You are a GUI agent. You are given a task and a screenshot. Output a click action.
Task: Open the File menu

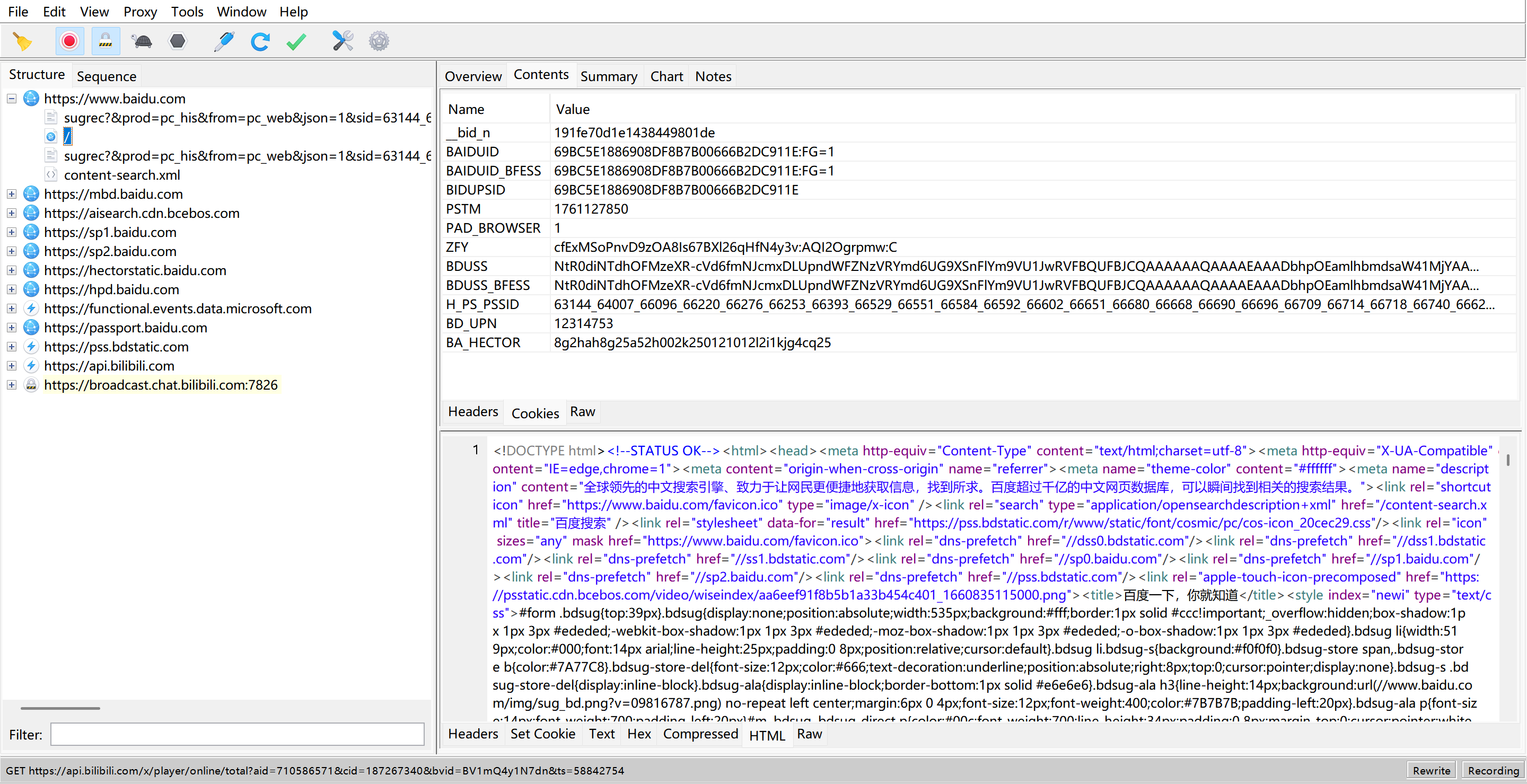(x=18, y=12)
